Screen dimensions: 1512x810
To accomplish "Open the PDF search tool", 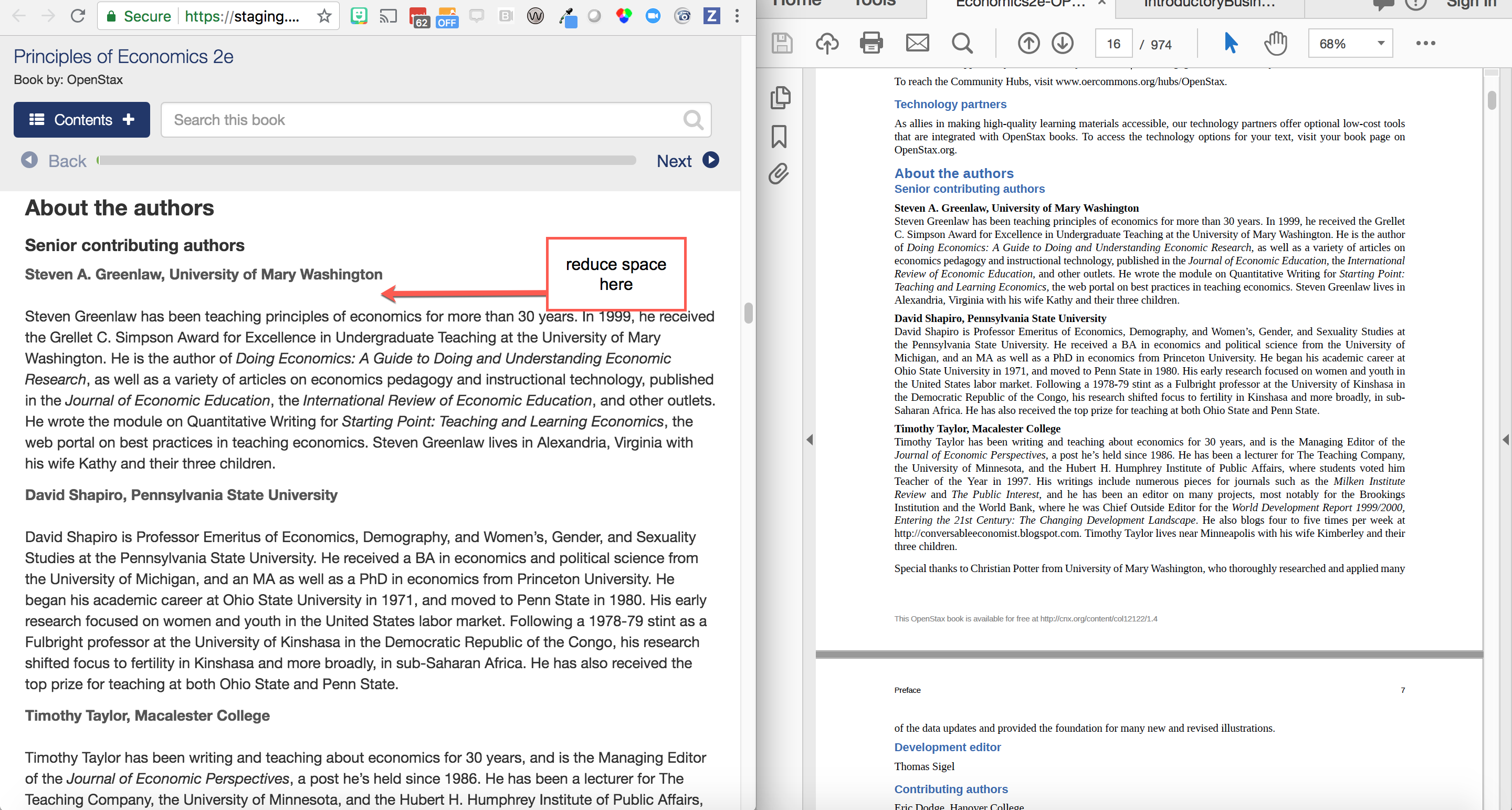I will tap(962, 43).
